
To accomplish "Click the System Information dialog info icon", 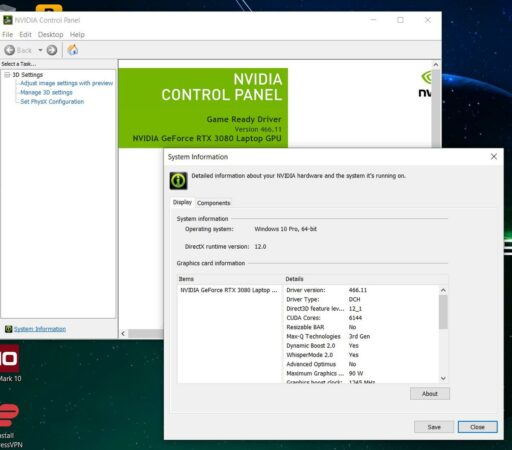I will (178, 181).
